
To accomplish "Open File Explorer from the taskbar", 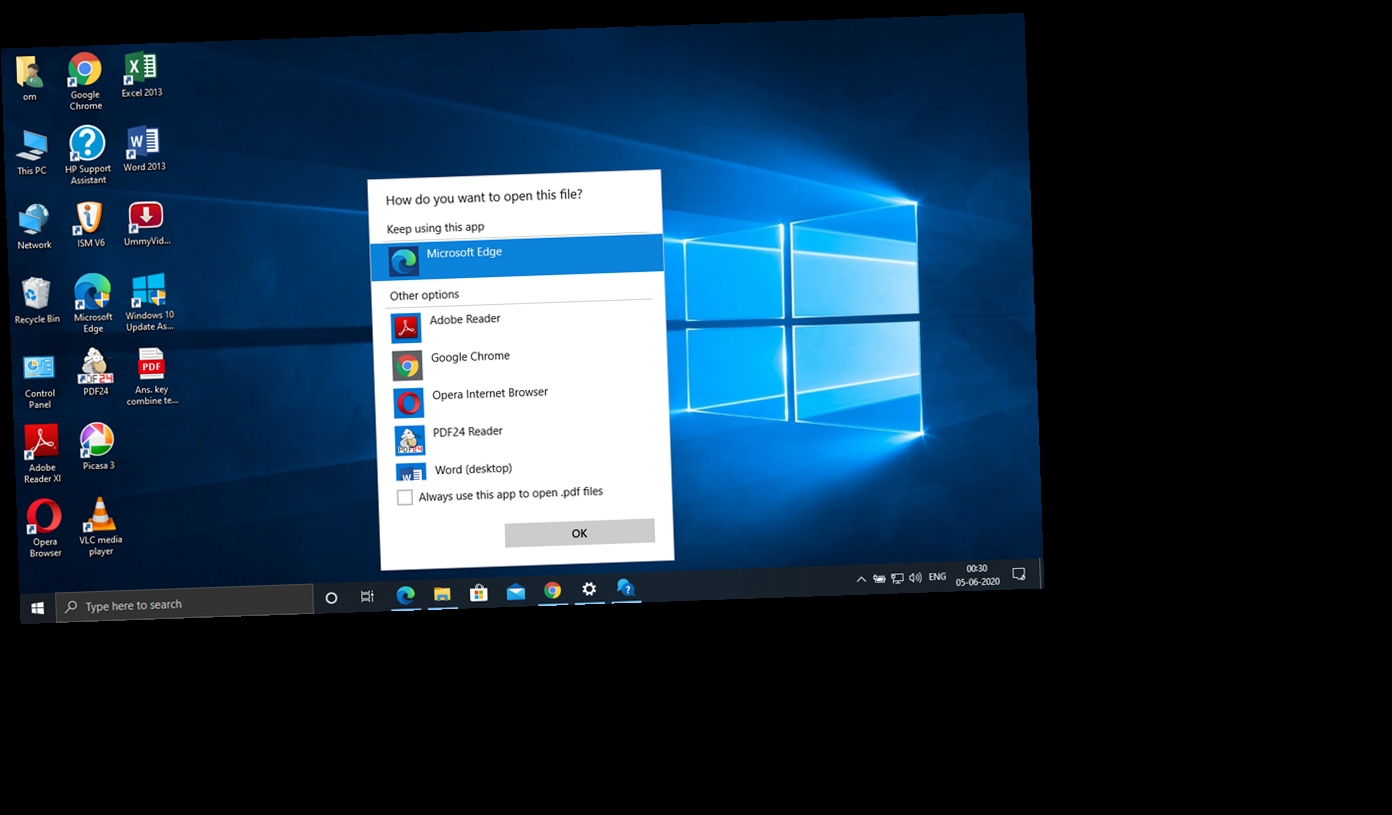I will 441,592.
